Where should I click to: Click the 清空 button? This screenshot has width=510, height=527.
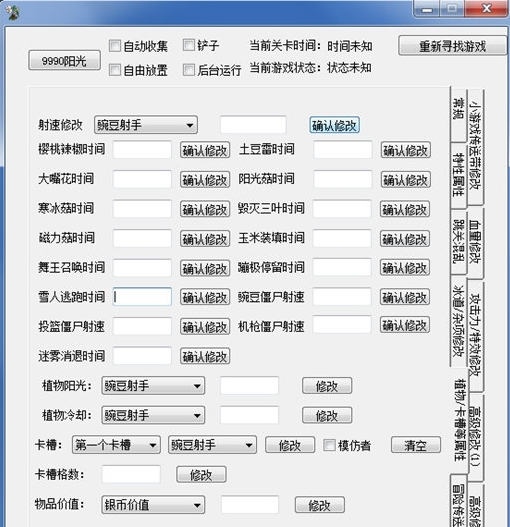click(416, 445)
